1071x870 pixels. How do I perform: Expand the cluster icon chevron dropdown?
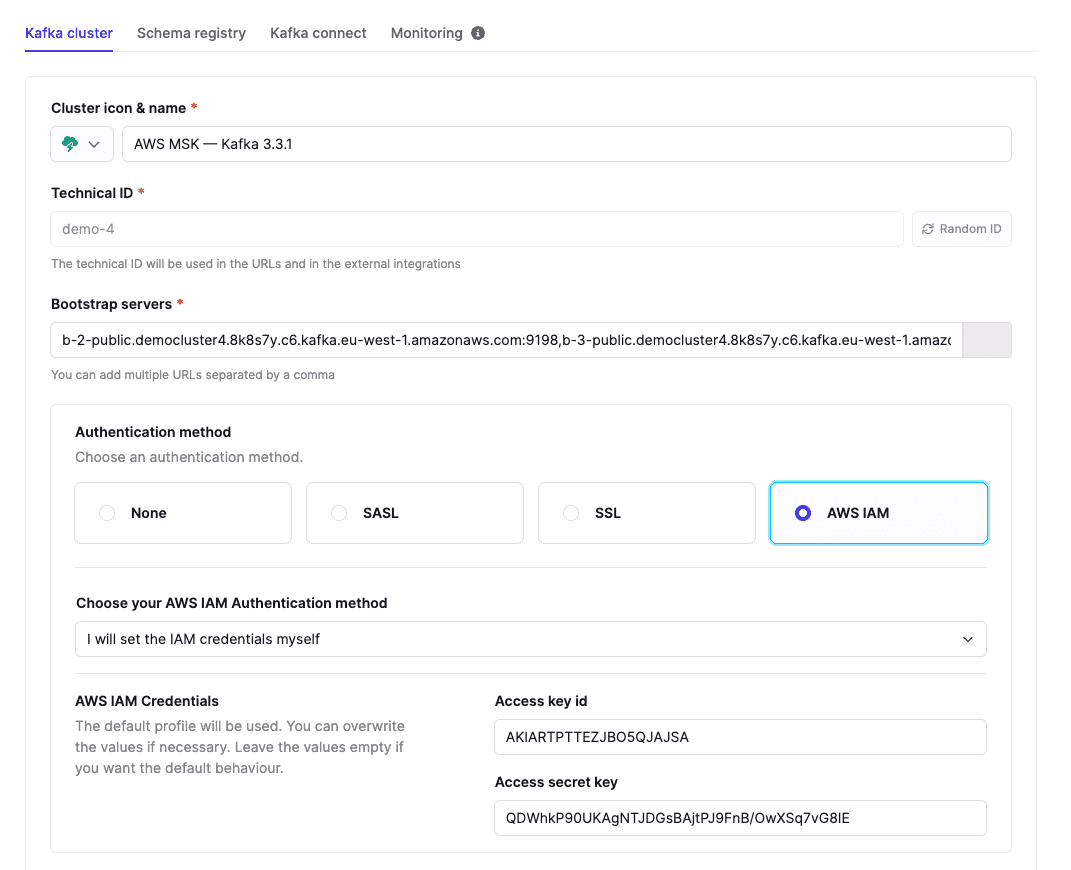pyautogui.click(x=95, y=144)
